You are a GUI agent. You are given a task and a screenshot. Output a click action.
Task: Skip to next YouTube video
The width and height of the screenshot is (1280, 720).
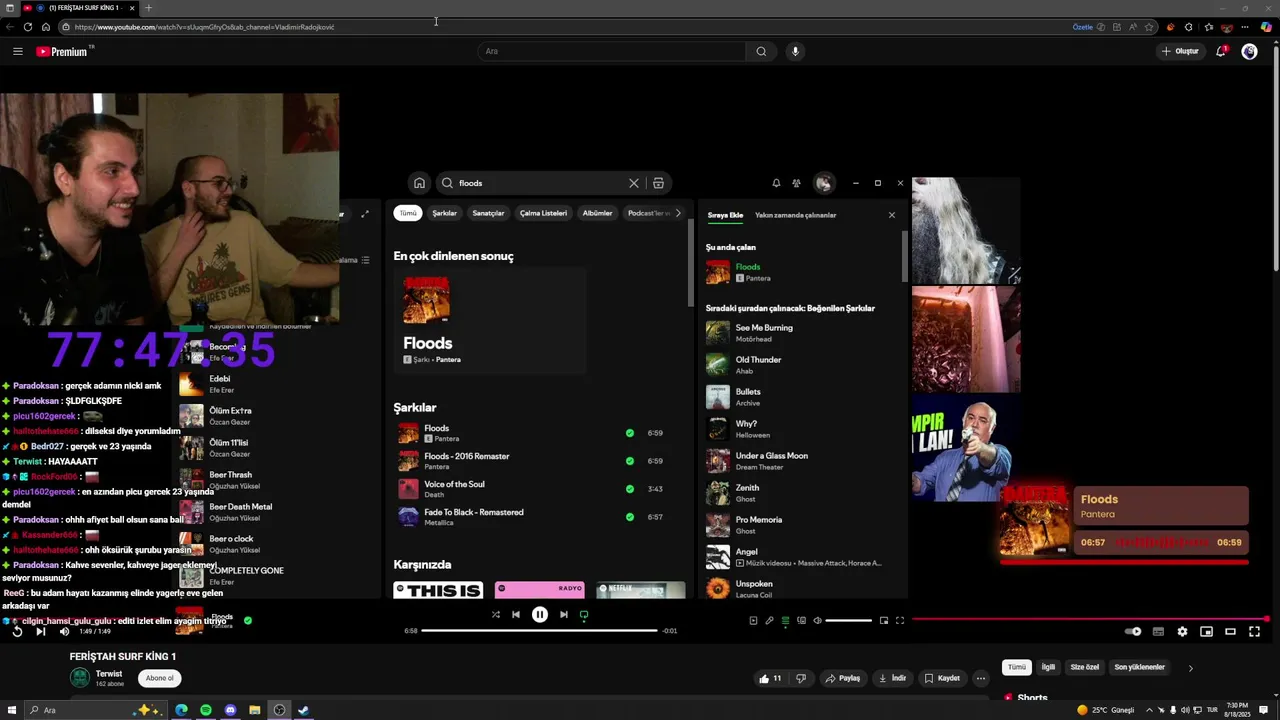(x=40, y=631)
